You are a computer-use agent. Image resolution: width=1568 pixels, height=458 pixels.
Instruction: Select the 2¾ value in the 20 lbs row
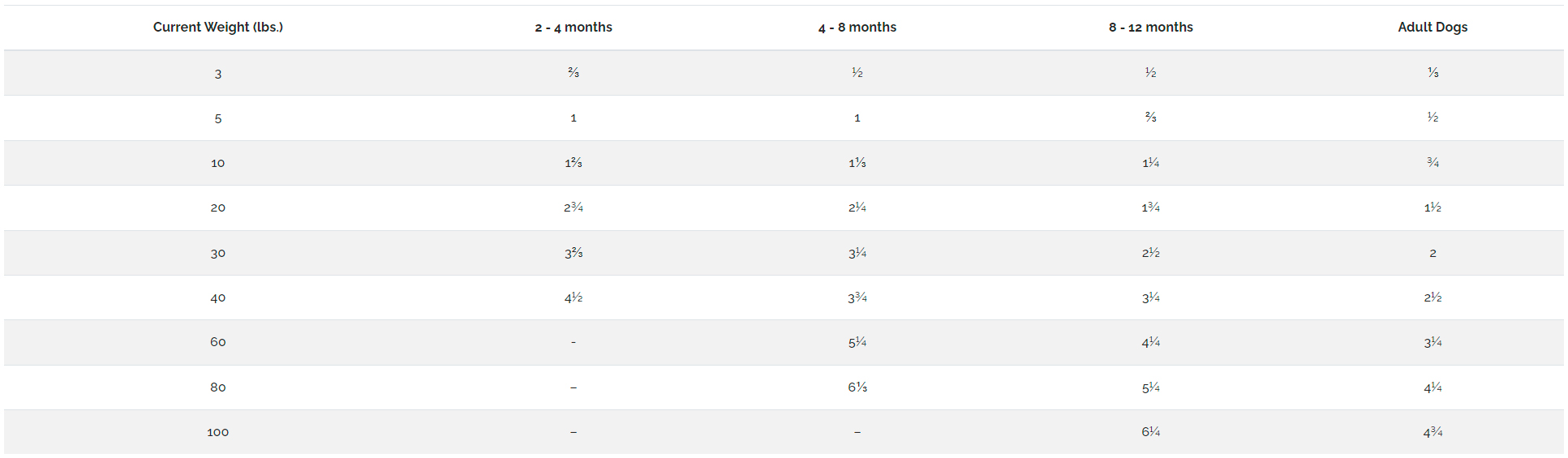click(x=574, y=208)
